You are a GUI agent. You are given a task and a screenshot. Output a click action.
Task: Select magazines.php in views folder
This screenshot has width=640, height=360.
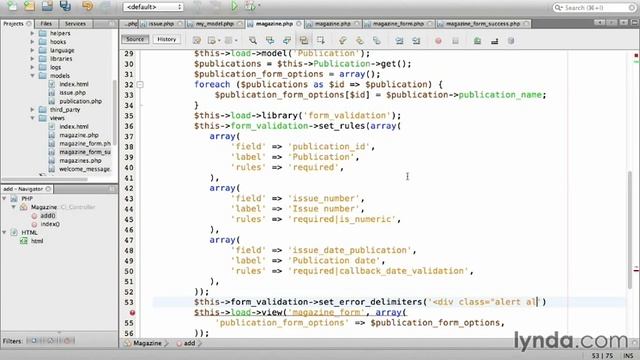click(x=80, y=160)
